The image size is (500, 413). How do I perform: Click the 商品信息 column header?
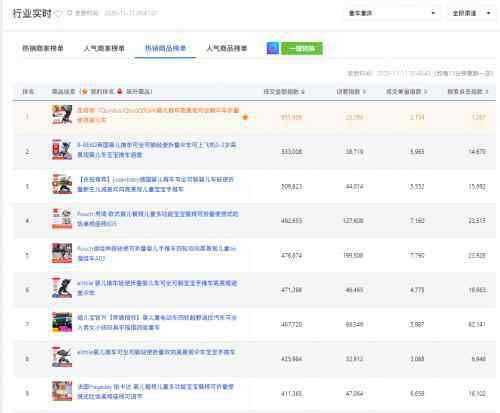coord(63,91)
